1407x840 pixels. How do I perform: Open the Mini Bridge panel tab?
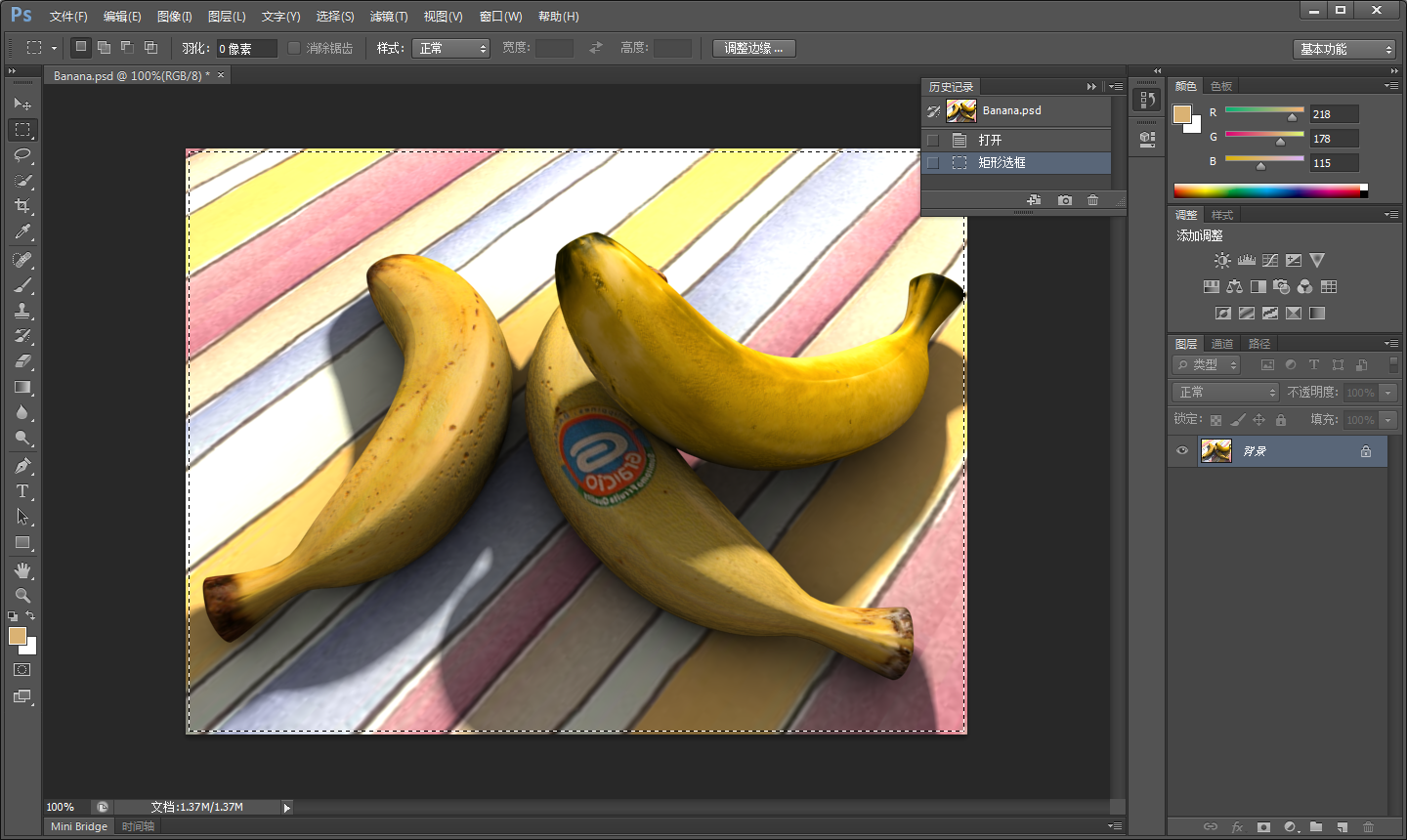pyautogui.click(x=79, y=826)
